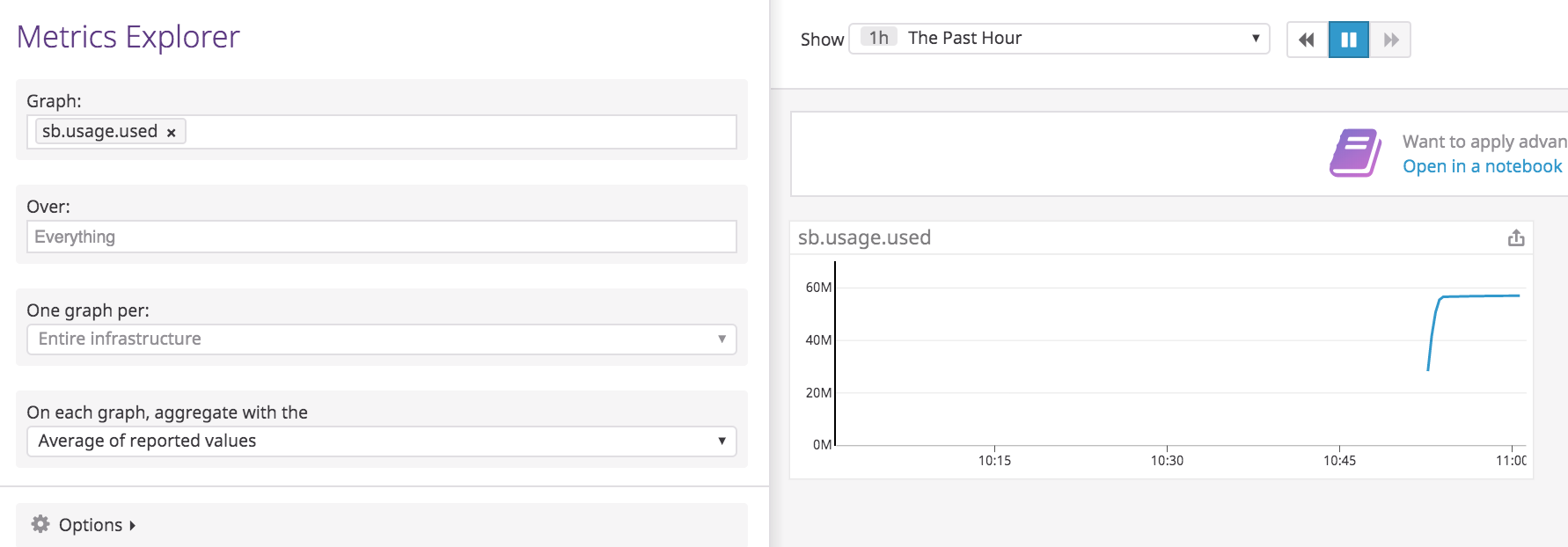This screenshot has height=547, width=1568.
Task: Click the gear icon beside Options
Action: [x=40, y=524]
